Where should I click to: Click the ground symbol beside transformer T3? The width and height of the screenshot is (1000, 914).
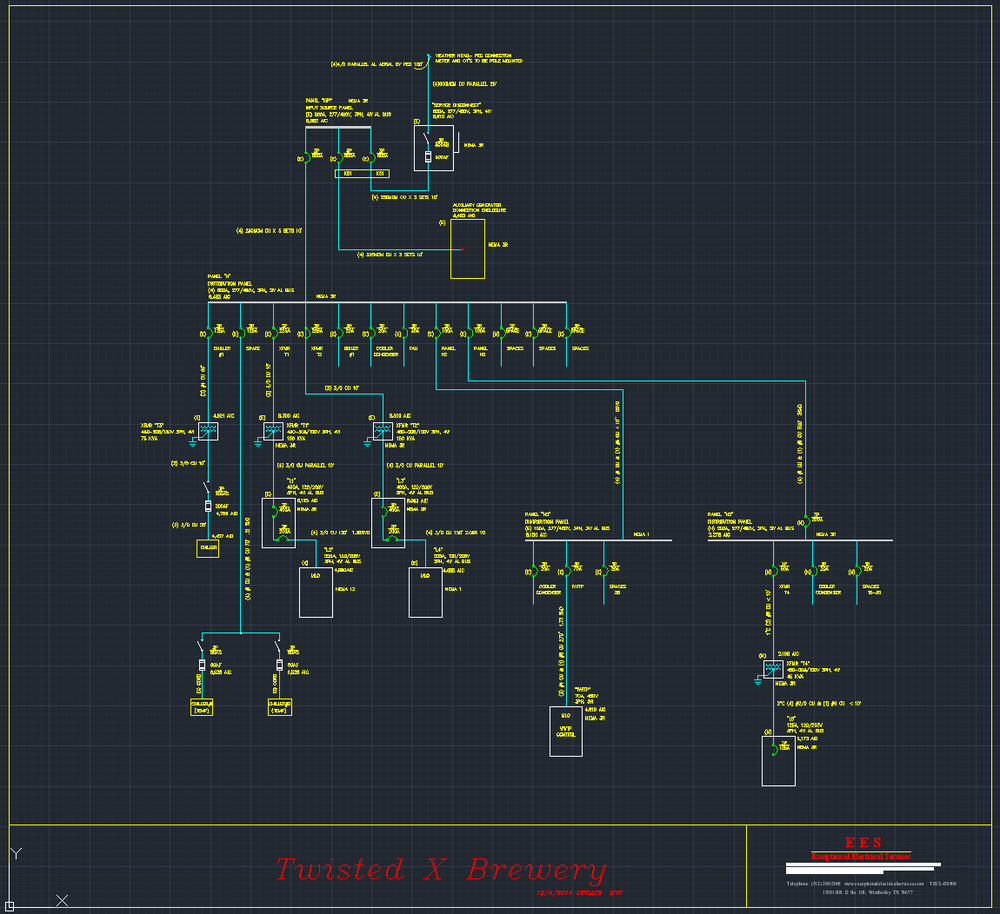193,443
